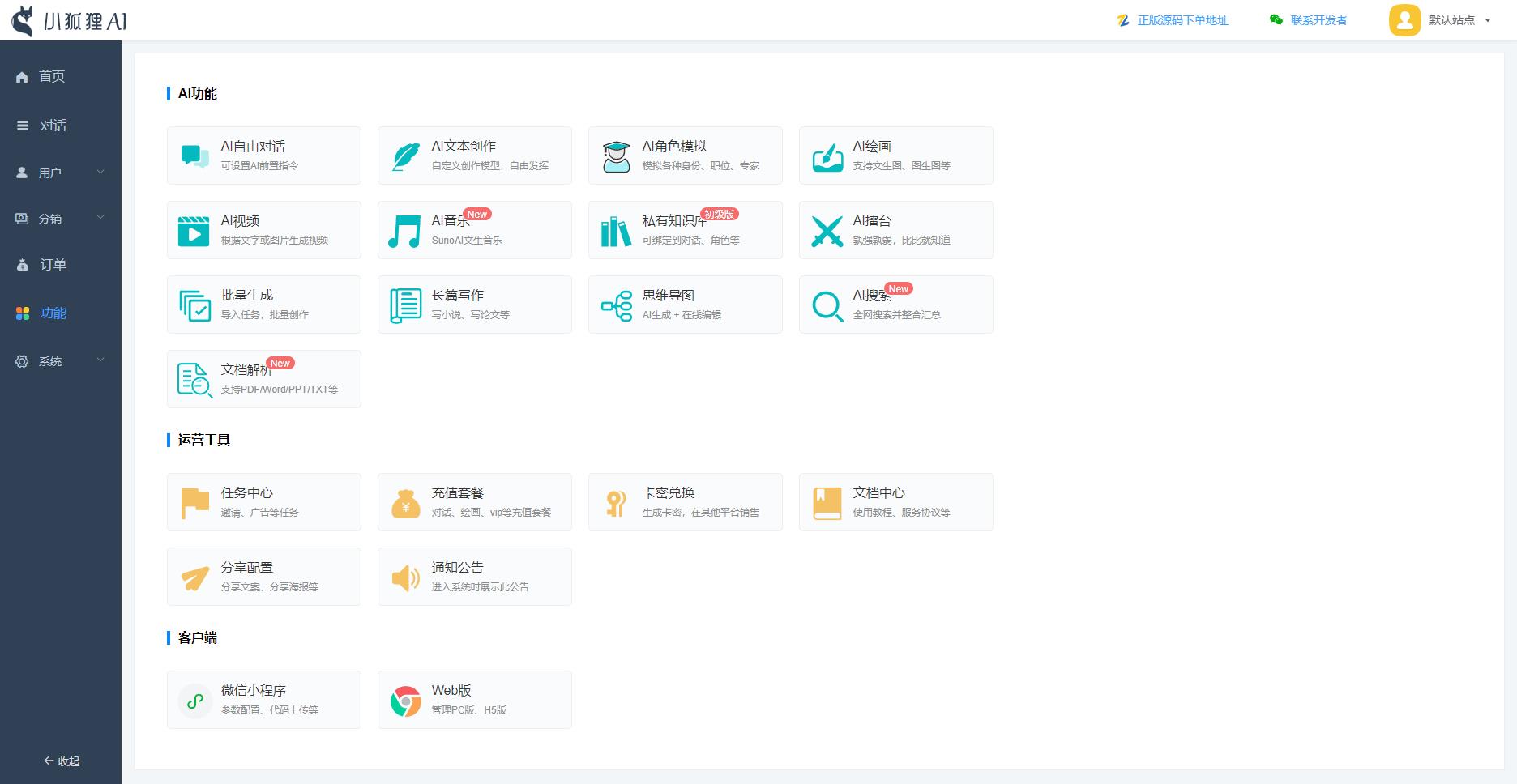Open the 卡密兑换 key redemption tool
Image resolution: width=1517 pixels, height=784 pixels.
click(685, 501)
